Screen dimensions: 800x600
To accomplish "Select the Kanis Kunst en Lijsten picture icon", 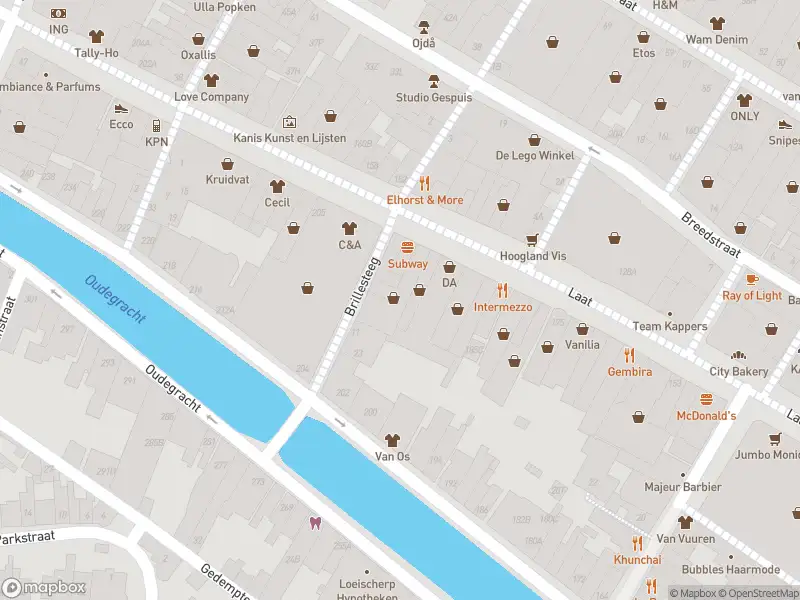I will pyautogui.click(x=289, y=122).
